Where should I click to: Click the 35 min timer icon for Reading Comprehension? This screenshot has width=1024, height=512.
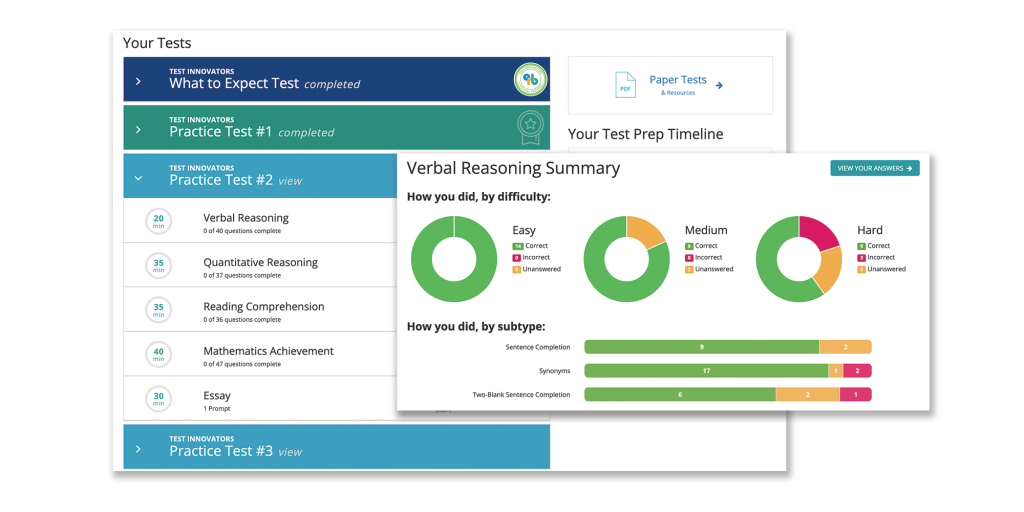point(158,311)
